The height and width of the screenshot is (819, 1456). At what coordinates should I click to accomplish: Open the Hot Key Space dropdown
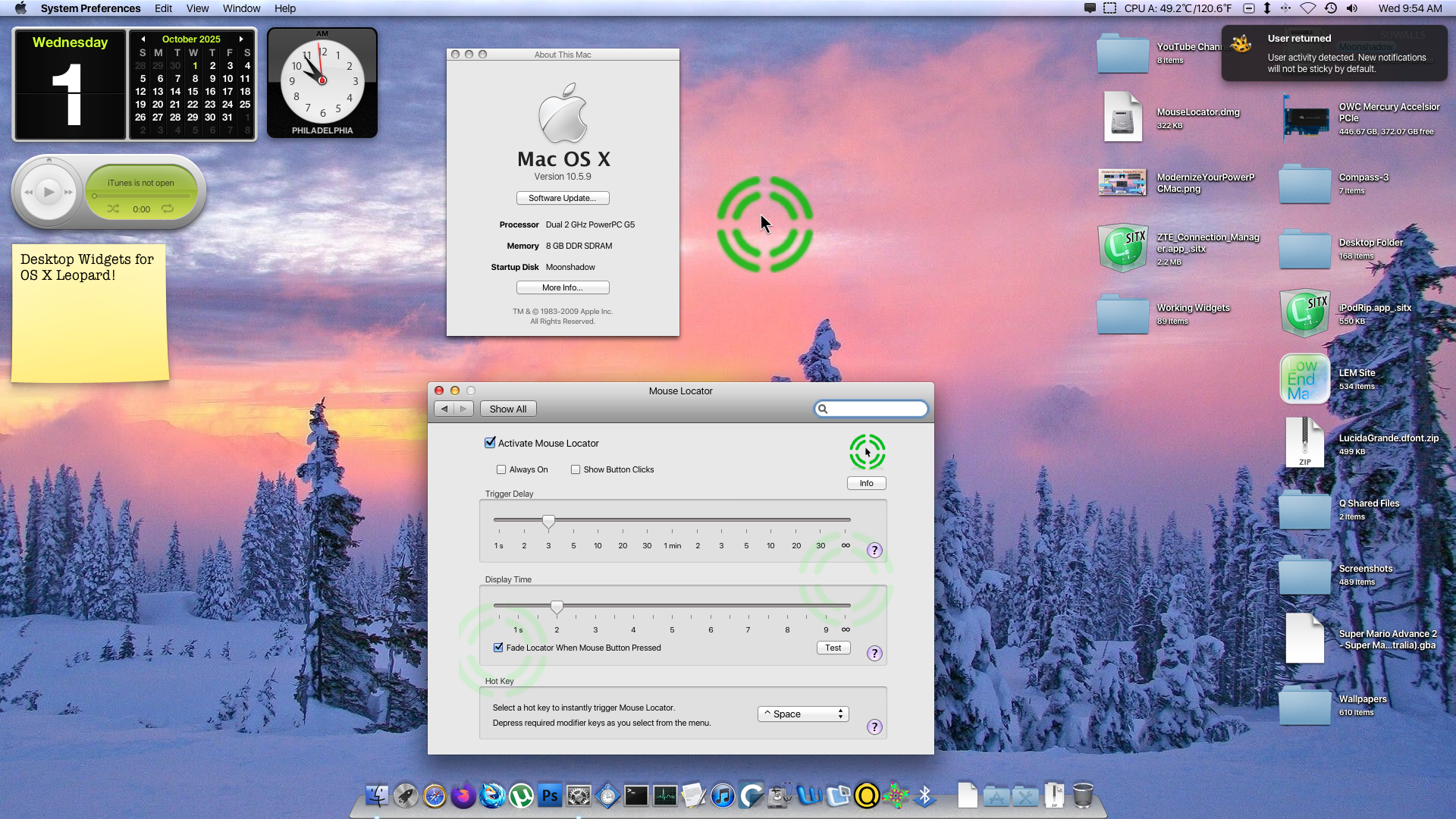point(803,714)
